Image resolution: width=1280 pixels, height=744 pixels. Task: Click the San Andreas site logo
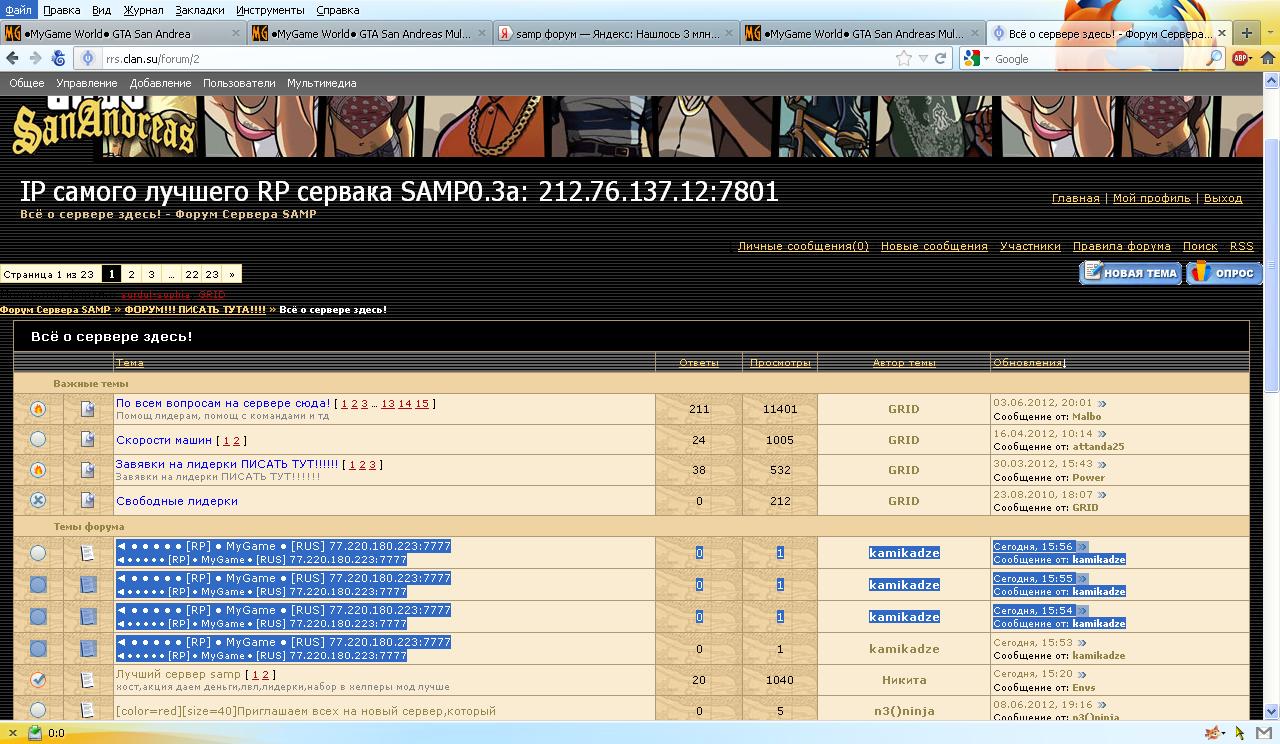coord(103,128)
